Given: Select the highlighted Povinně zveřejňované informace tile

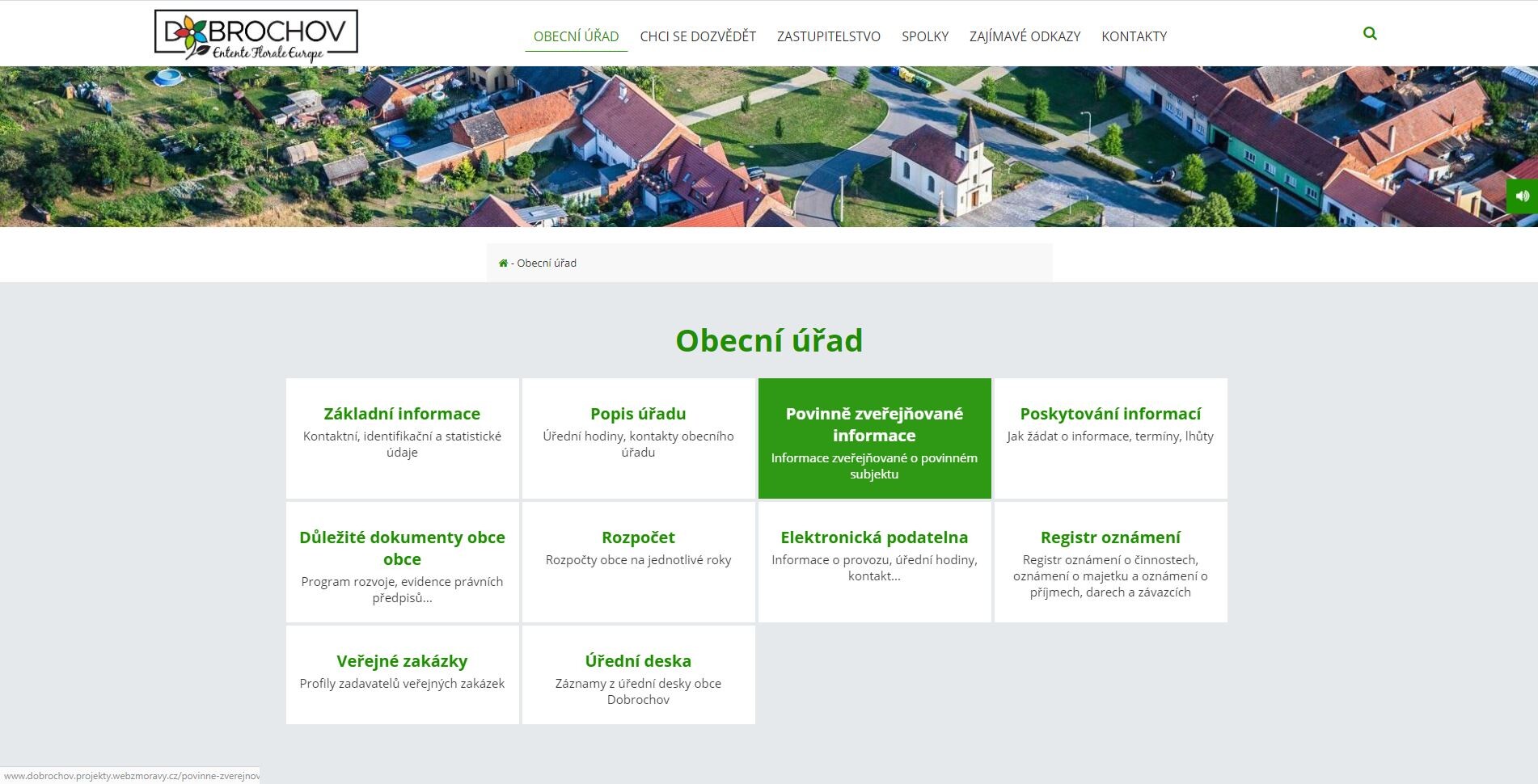Looking at the screenshot, I should (x=874, y=437).
